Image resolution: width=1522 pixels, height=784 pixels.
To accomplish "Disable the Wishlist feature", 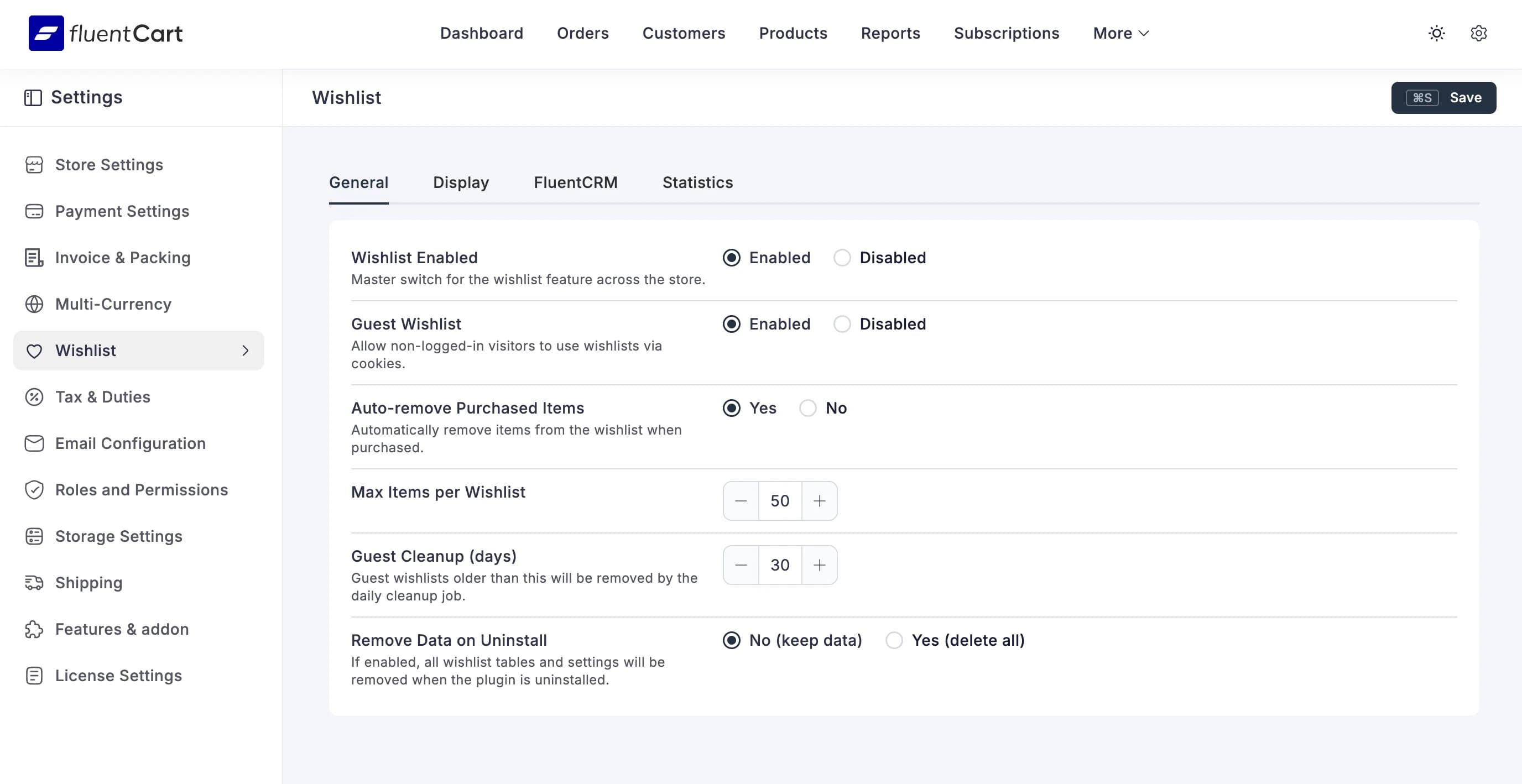I will click(842, 258).
